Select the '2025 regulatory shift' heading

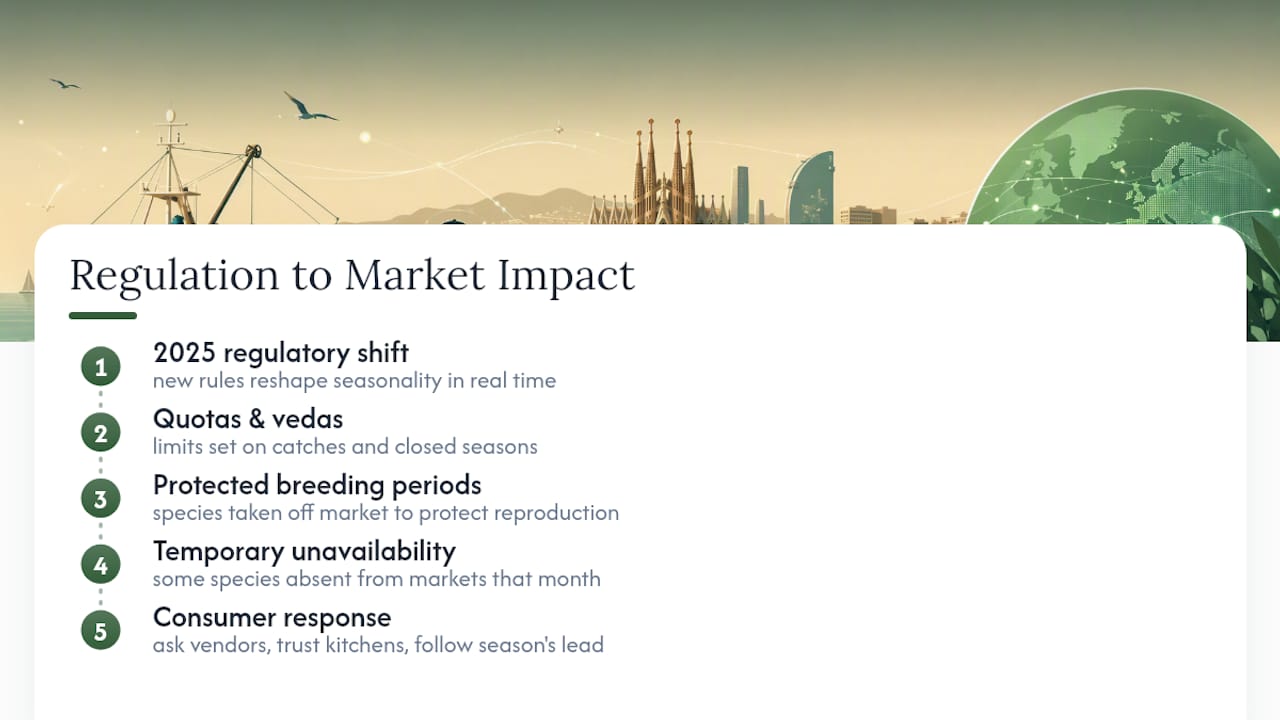click(281, 352)
